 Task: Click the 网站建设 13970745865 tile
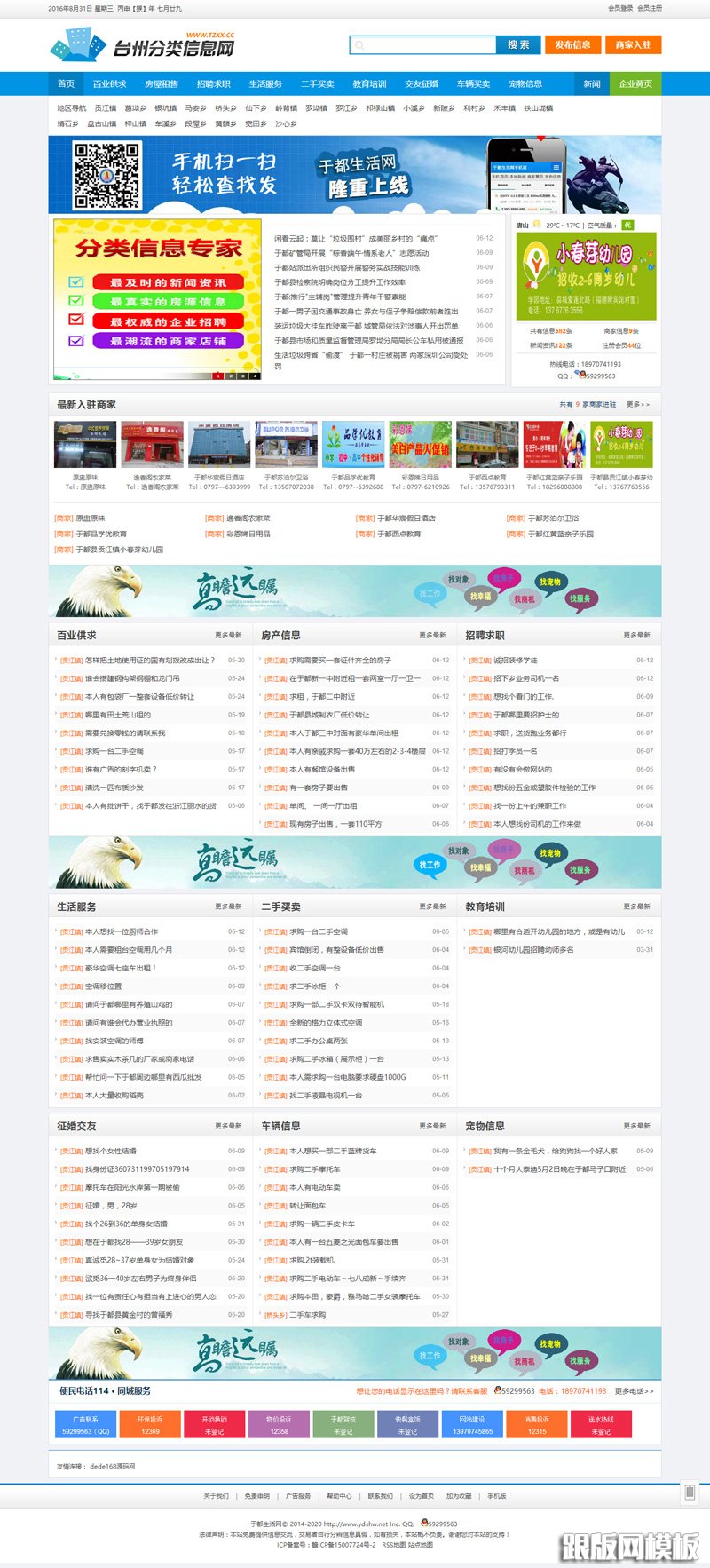pyautogui.click(x=472, y=1424)
